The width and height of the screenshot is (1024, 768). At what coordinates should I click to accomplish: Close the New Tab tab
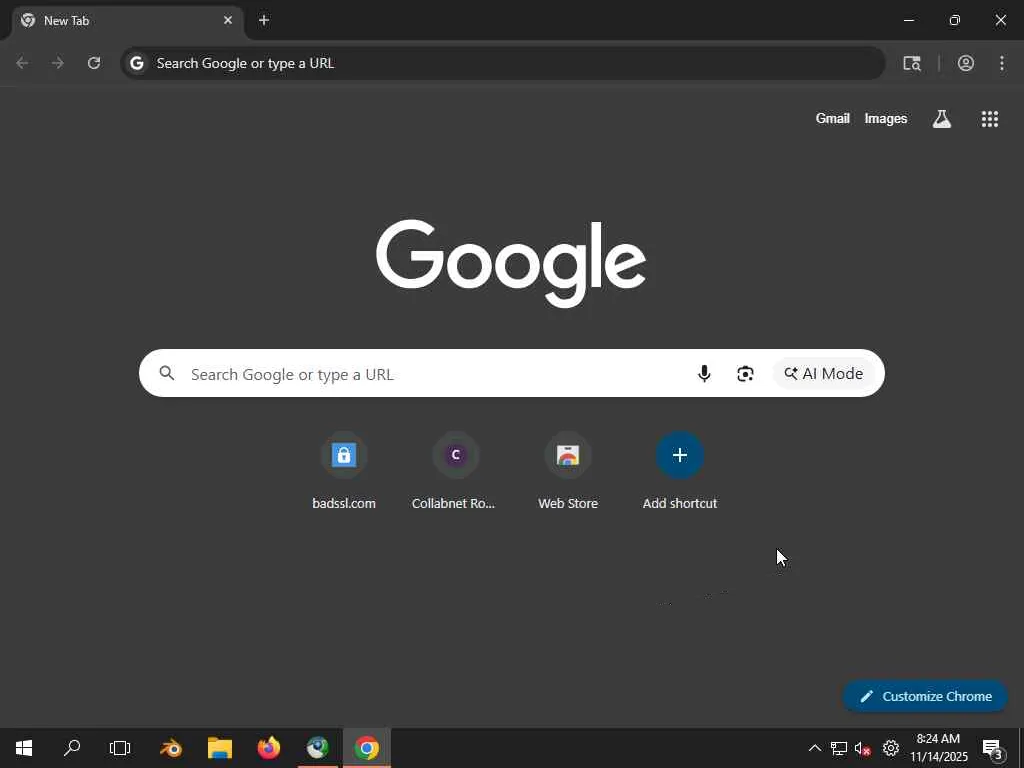(x=228, y=20)
